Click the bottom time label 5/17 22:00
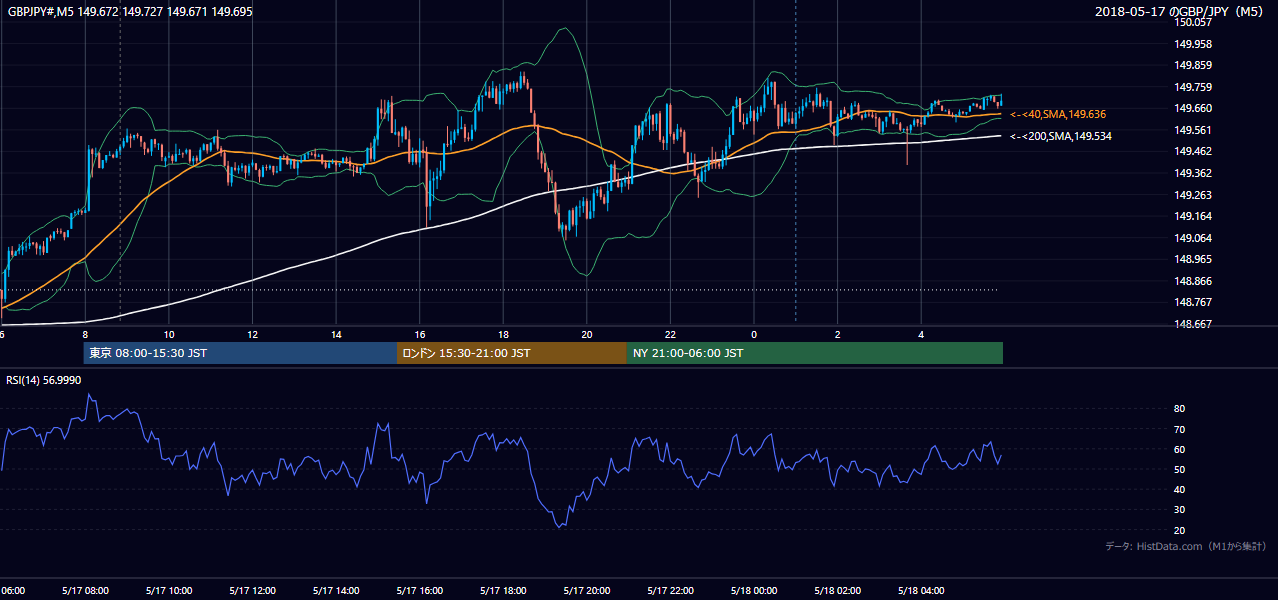The width and height of the screenshot is (1278, 600). click(671, 591)
